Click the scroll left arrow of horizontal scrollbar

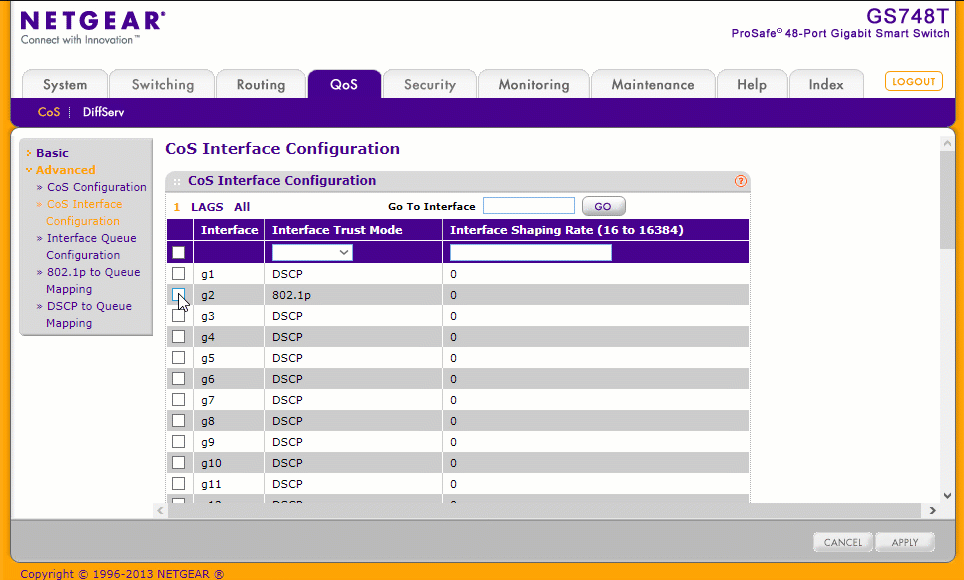point(160,510)
